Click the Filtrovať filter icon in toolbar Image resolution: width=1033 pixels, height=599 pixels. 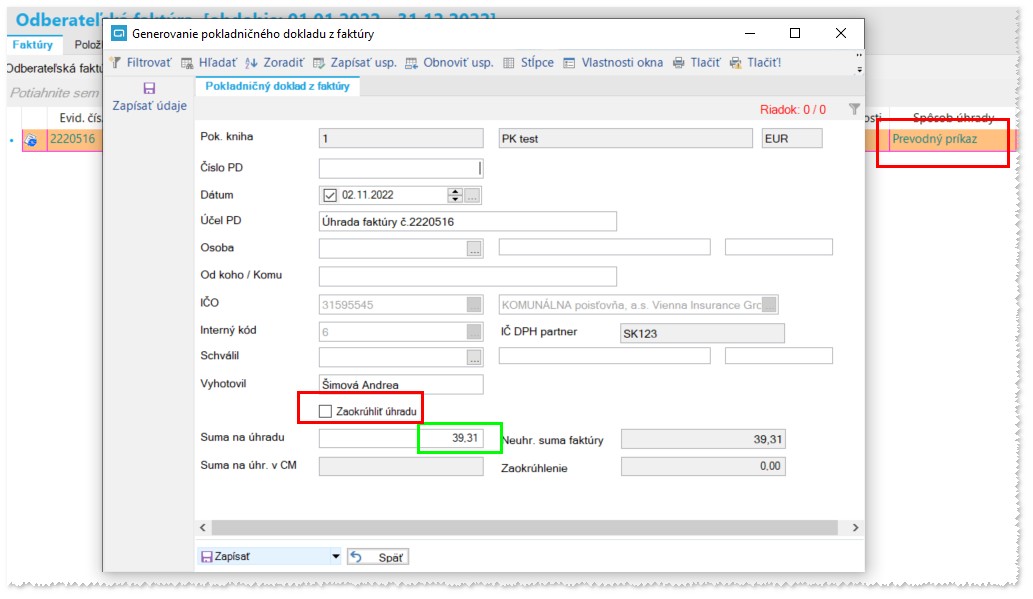(116, 63)
